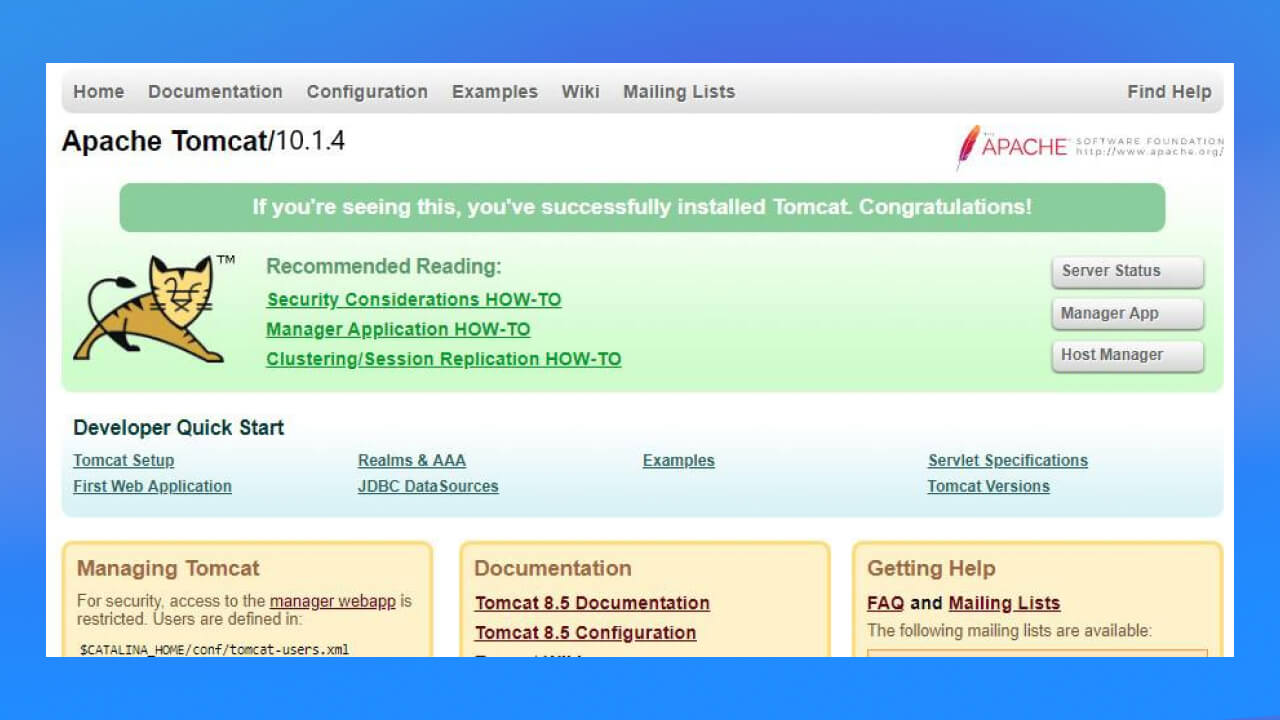1280x720 pixels.
Task: Follow the First Web Application link
Action: click(152, 487)
